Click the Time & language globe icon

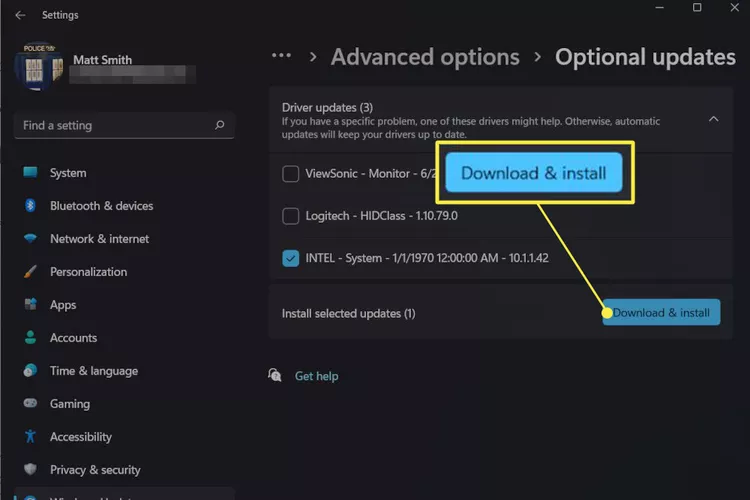30,370
